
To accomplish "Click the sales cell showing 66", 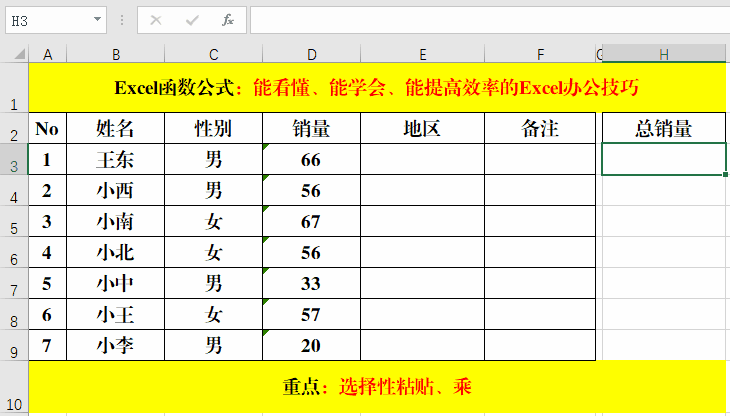I will pyautogui.click(x=311, y=159).
